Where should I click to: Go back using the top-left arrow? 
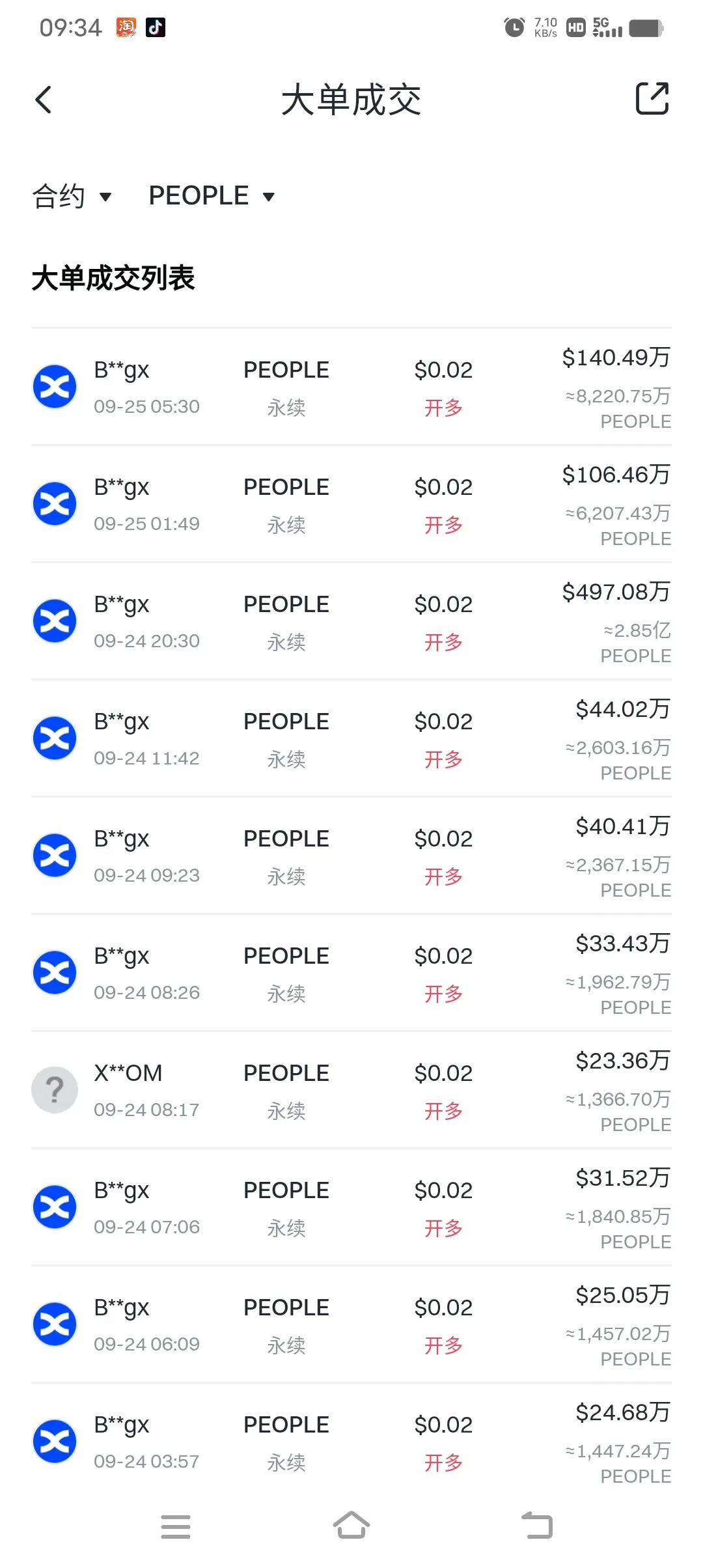click(44, 100)
